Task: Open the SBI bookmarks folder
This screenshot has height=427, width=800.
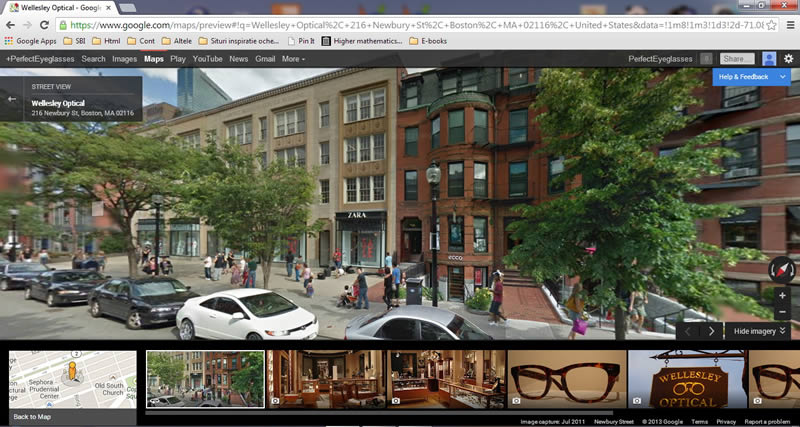Action: coord(75,41)
